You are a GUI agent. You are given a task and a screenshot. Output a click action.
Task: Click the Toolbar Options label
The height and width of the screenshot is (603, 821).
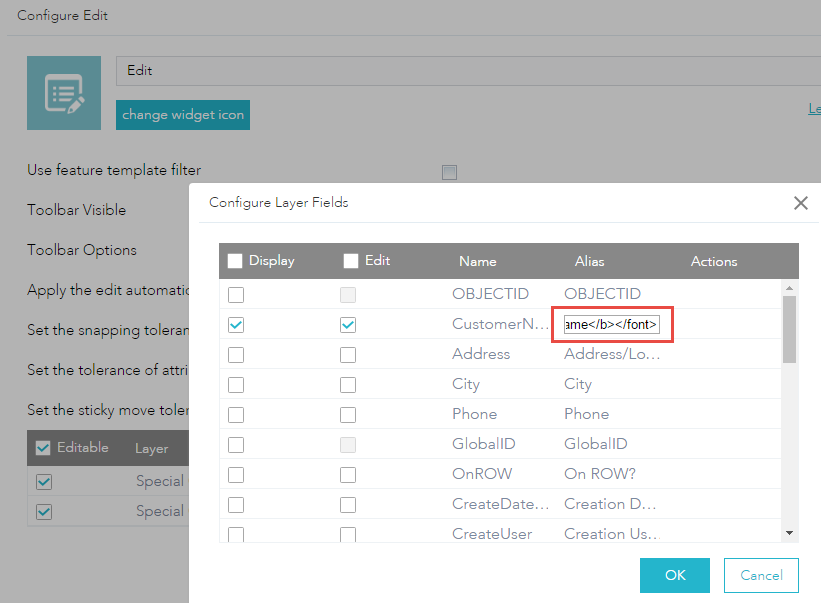tap(82, 250)
